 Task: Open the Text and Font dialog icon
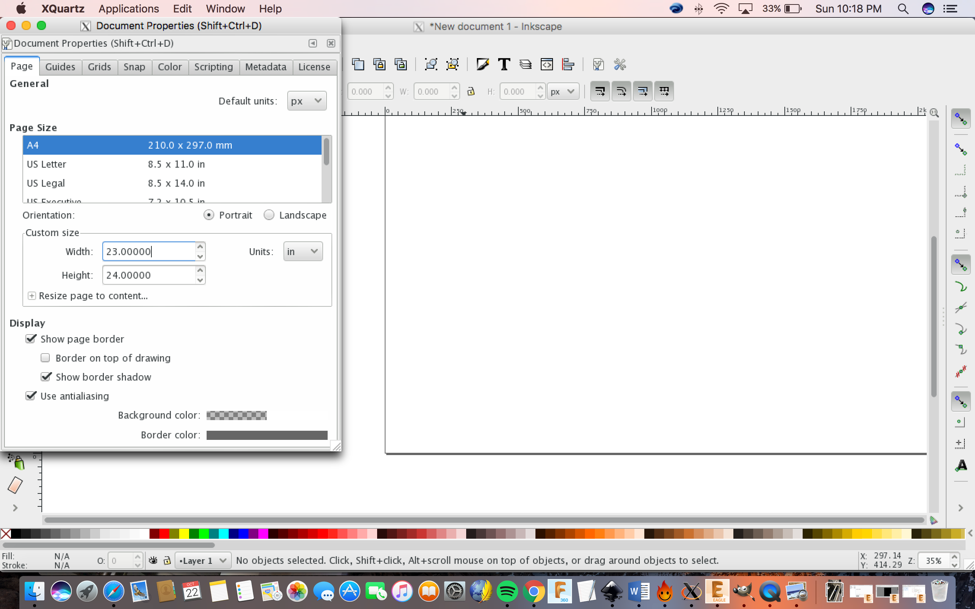pos(504,64)
